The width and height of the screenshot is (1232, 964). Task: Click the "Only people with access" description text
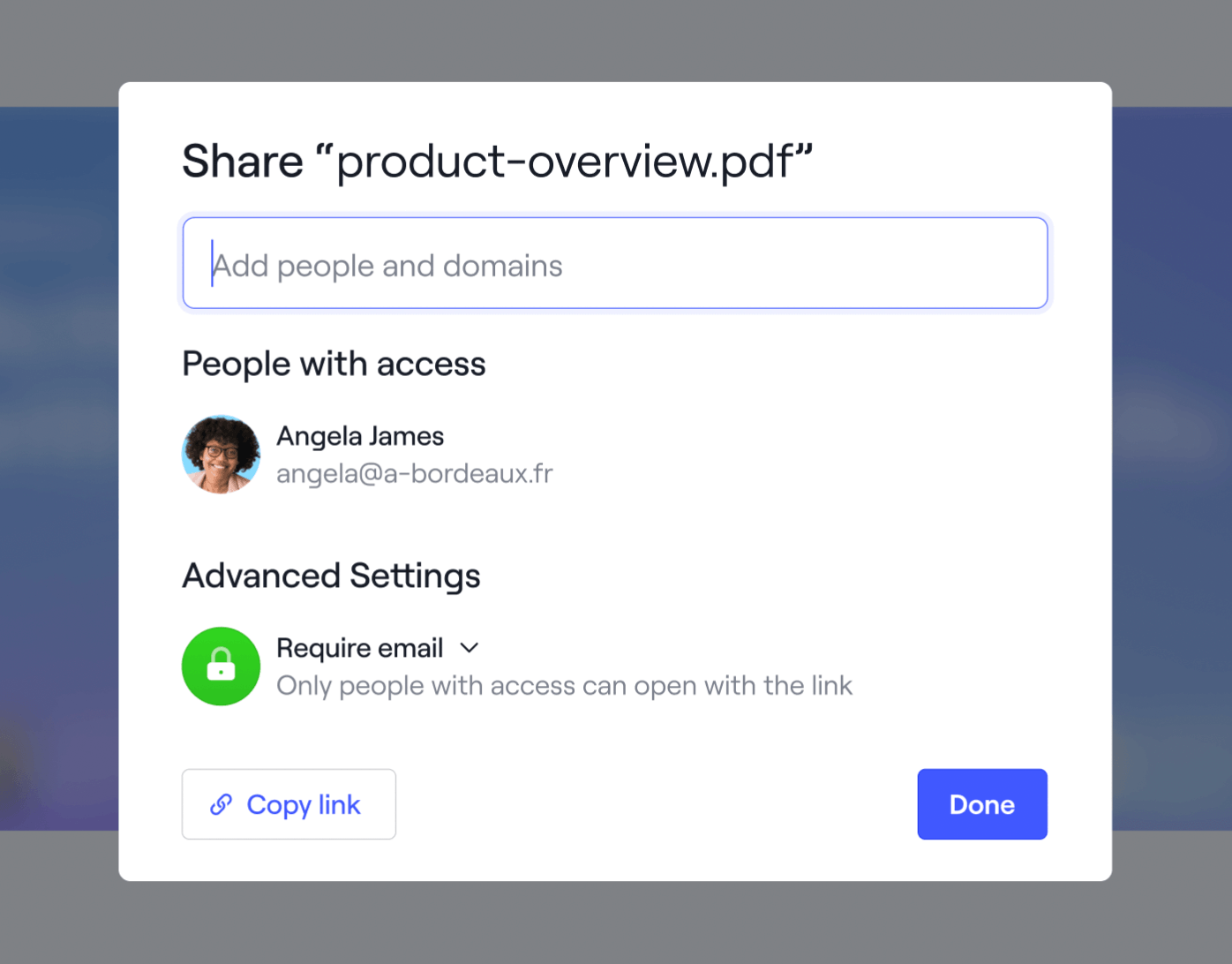pyautogui.click(x=564, y=686)
